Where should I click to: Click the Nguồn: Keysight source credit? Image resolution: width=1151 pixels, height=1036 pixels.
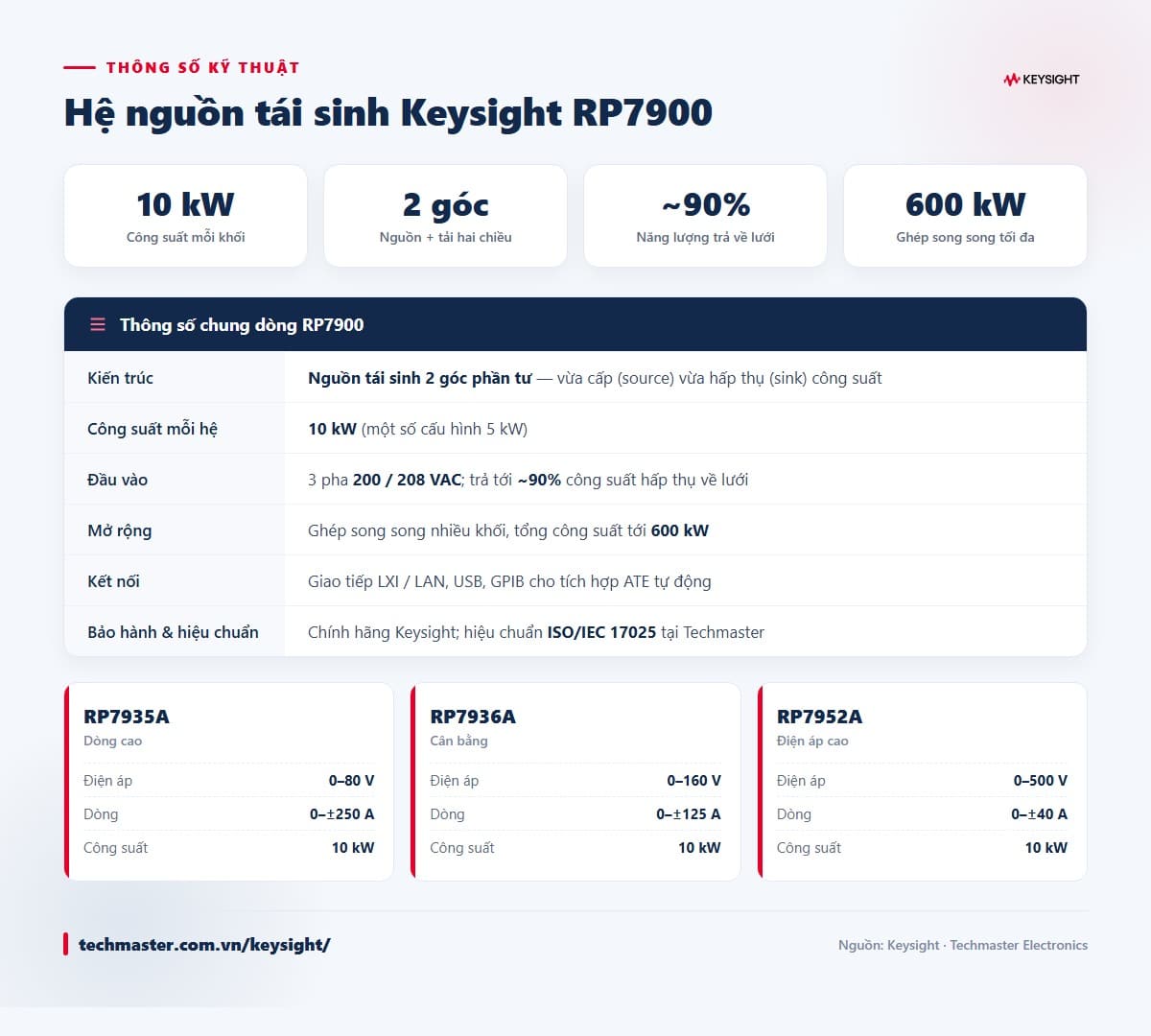pyautogui.click(x=963, y=945)
